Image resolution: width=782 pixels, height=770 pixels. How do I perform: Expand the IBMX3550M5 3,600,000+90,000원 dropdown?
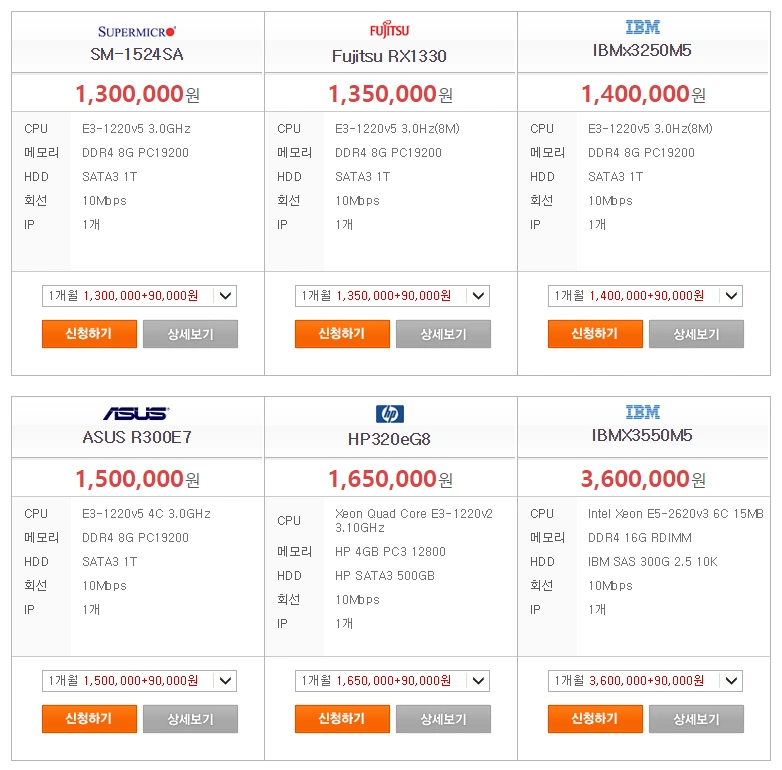click(645, 681)
